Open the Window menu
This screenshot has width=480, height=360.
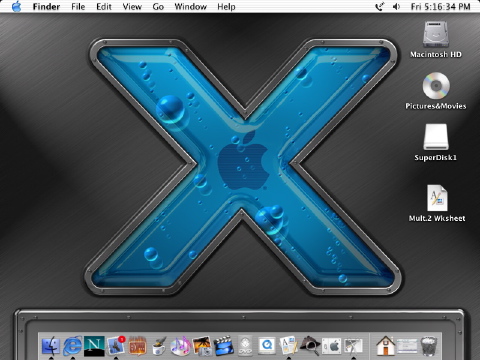[x=190, y=7]
